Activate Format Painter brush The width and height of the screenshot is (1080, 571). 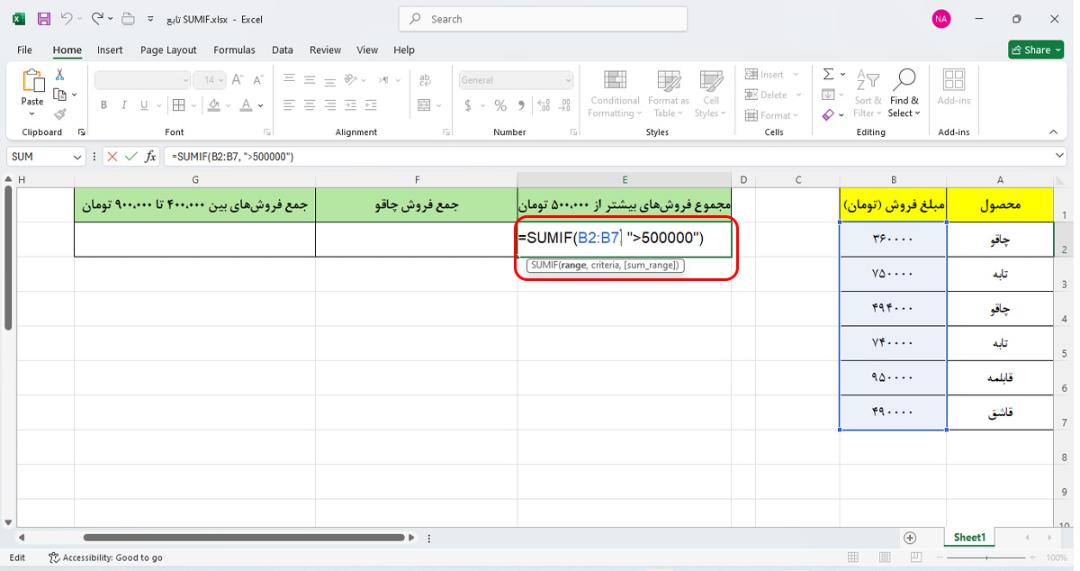click(60, 114)
